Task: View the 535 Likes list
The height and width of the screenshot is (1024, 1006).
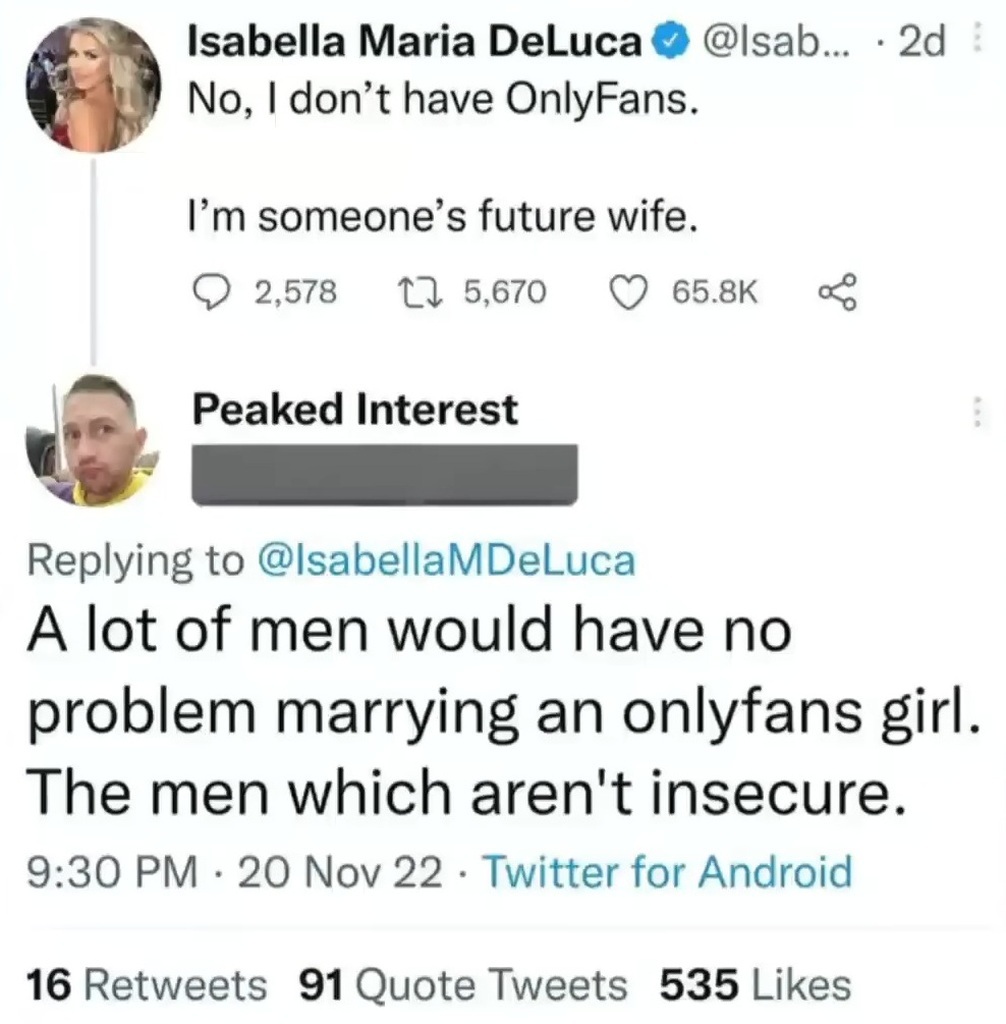Action: coord(755,985)
